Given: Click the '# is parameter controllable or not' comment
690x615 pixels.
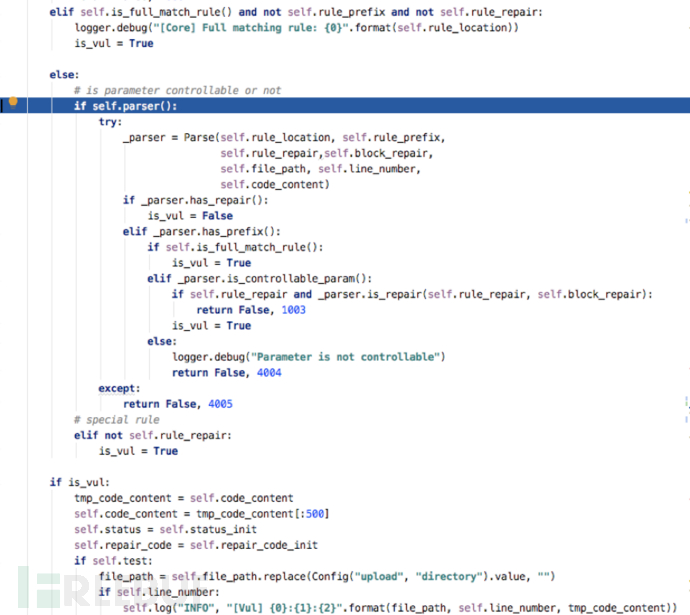Looking at the screenshot, I should 177,90.
